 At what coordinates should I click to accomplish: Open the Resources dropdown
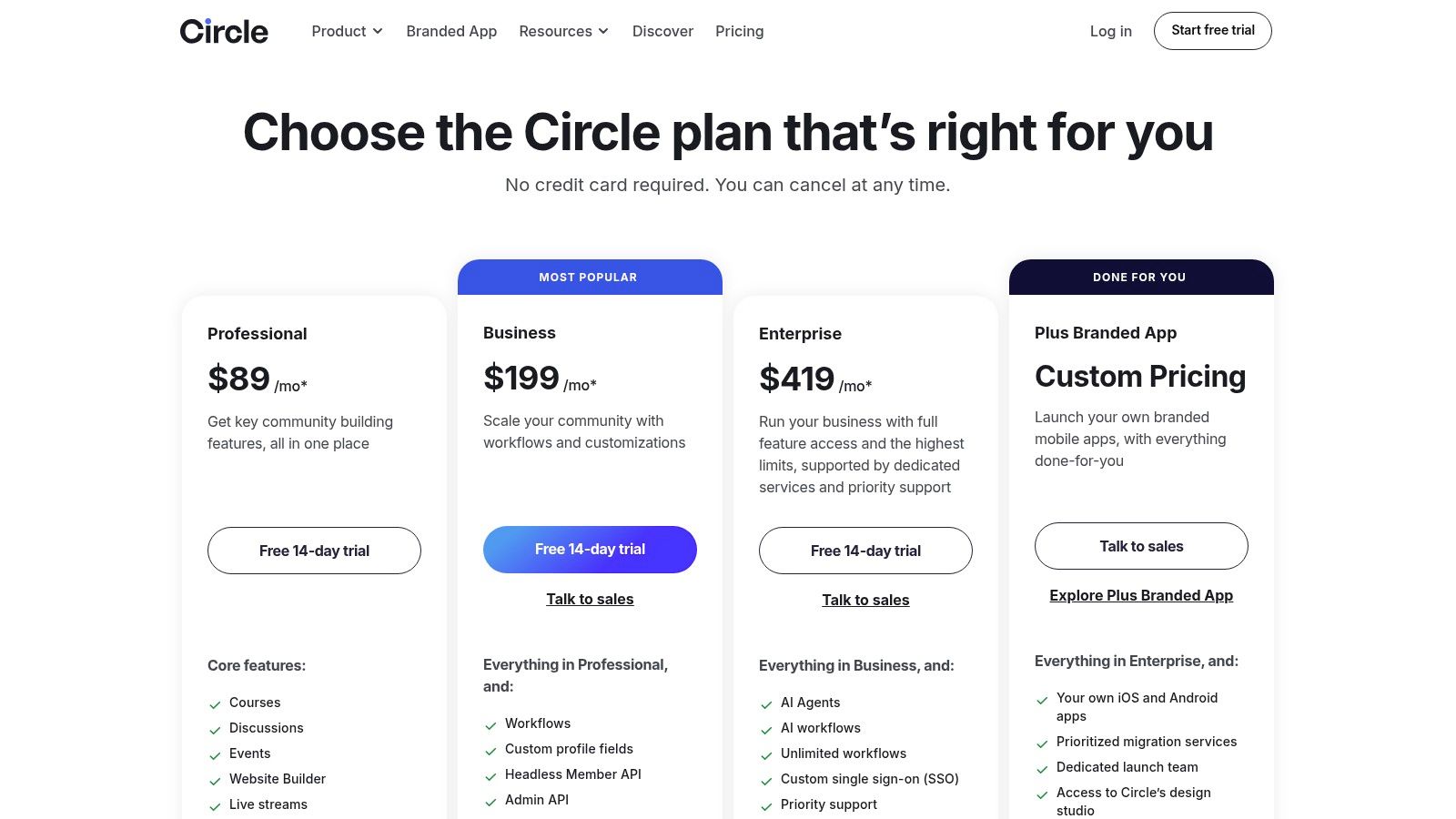562,31
